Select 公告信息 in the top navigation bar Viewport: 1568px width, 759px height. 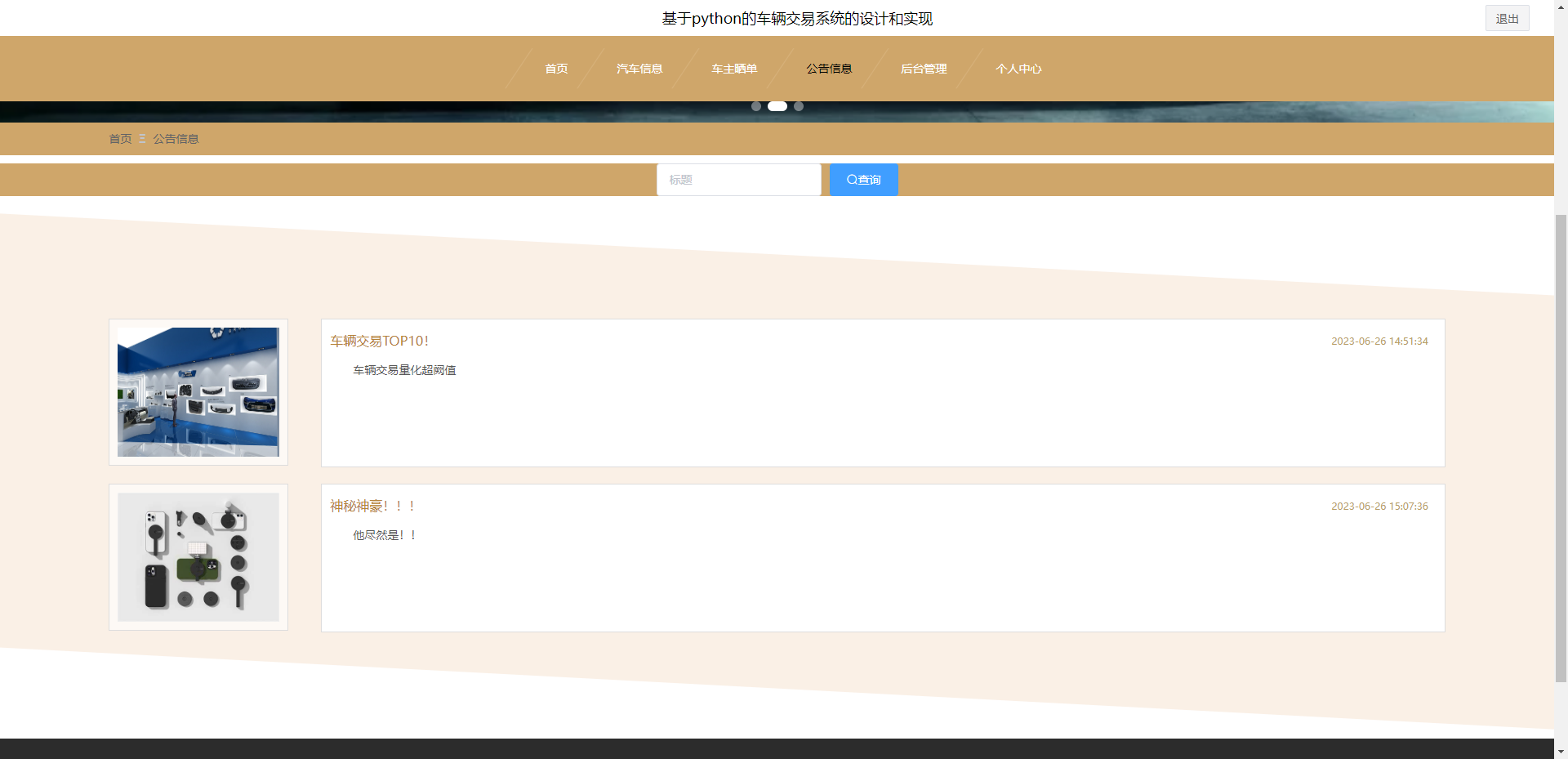[829, 69]
